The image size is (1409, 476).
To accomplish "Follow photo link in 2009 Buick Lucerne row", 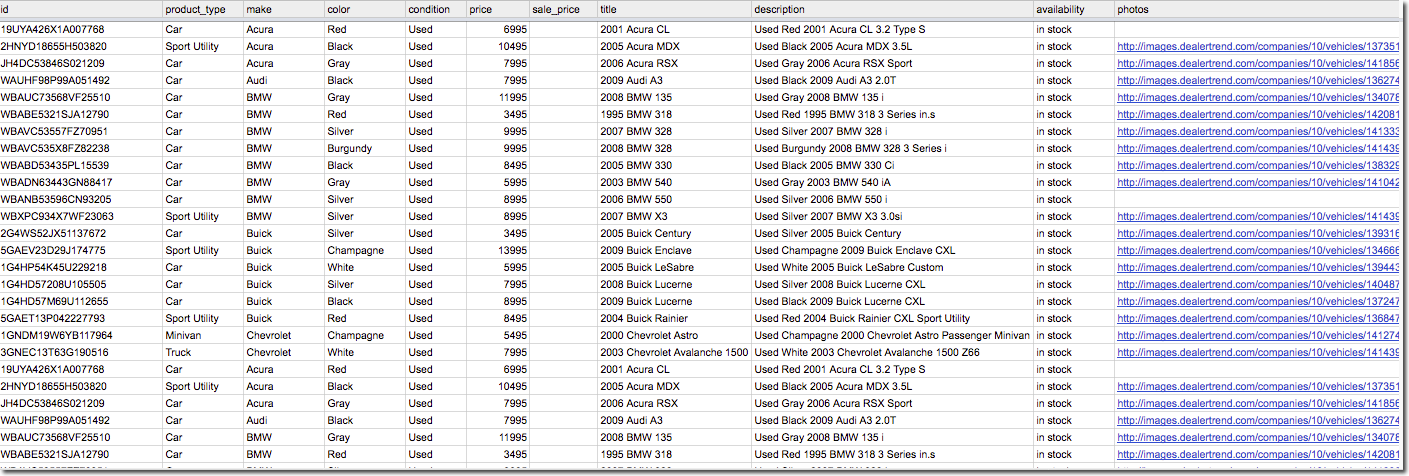I will (1257, 301).
